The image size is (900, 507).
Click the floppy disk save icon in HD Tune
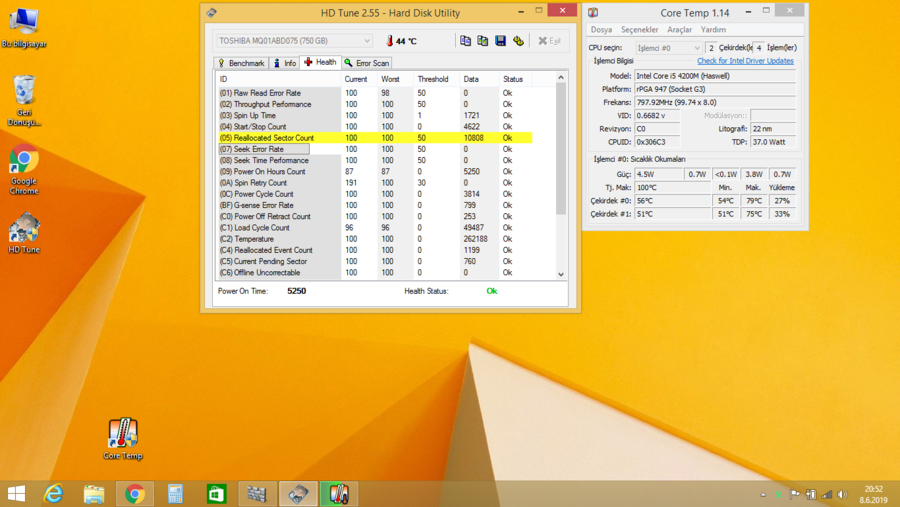tap(501, 41)
